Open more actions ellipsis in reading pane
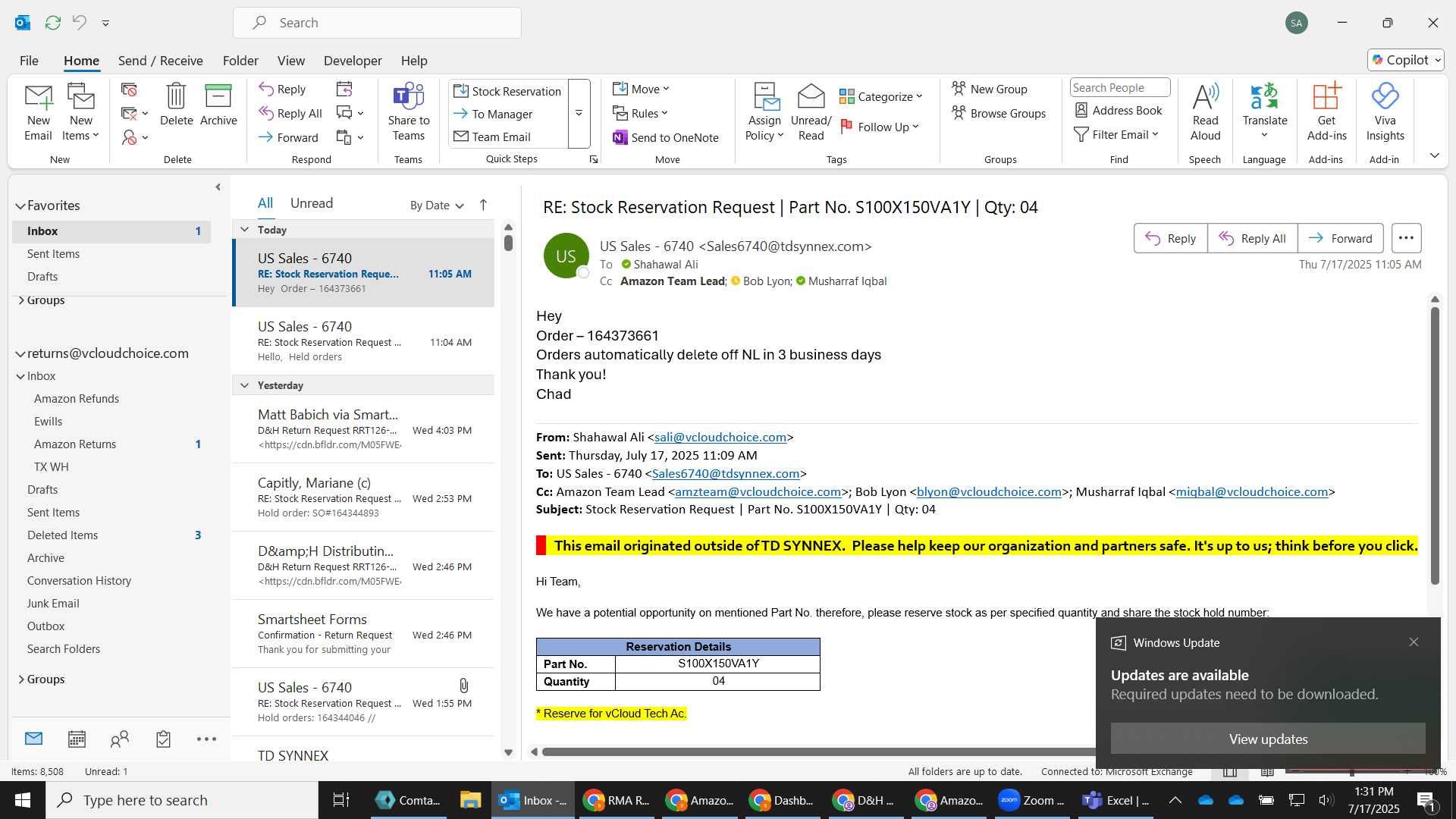This screenshot has width=1456, height=819. 1406,238
